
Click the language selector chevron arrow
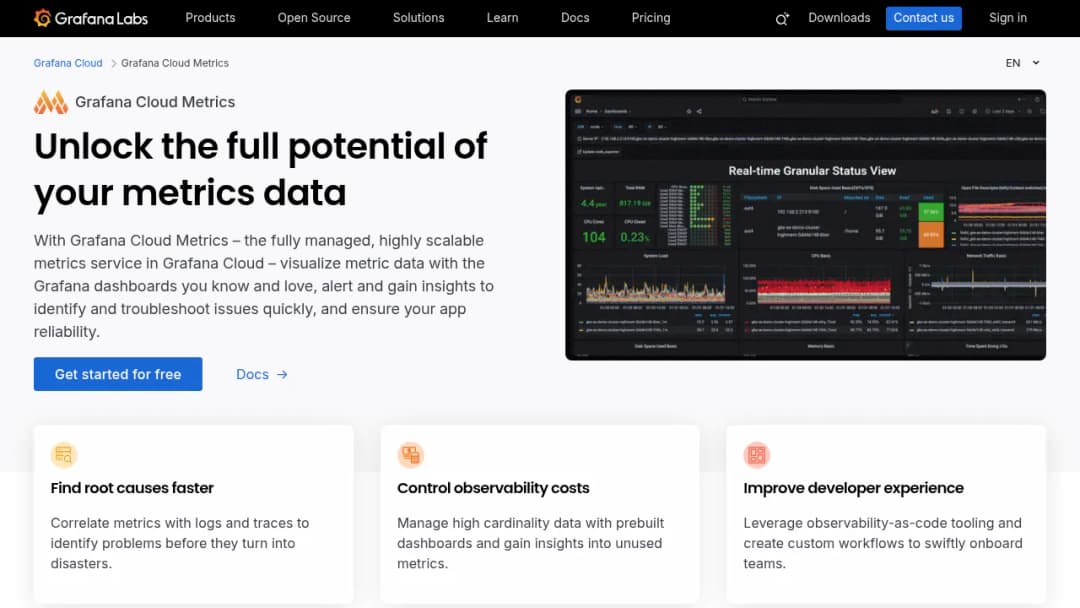point(1035,63)
